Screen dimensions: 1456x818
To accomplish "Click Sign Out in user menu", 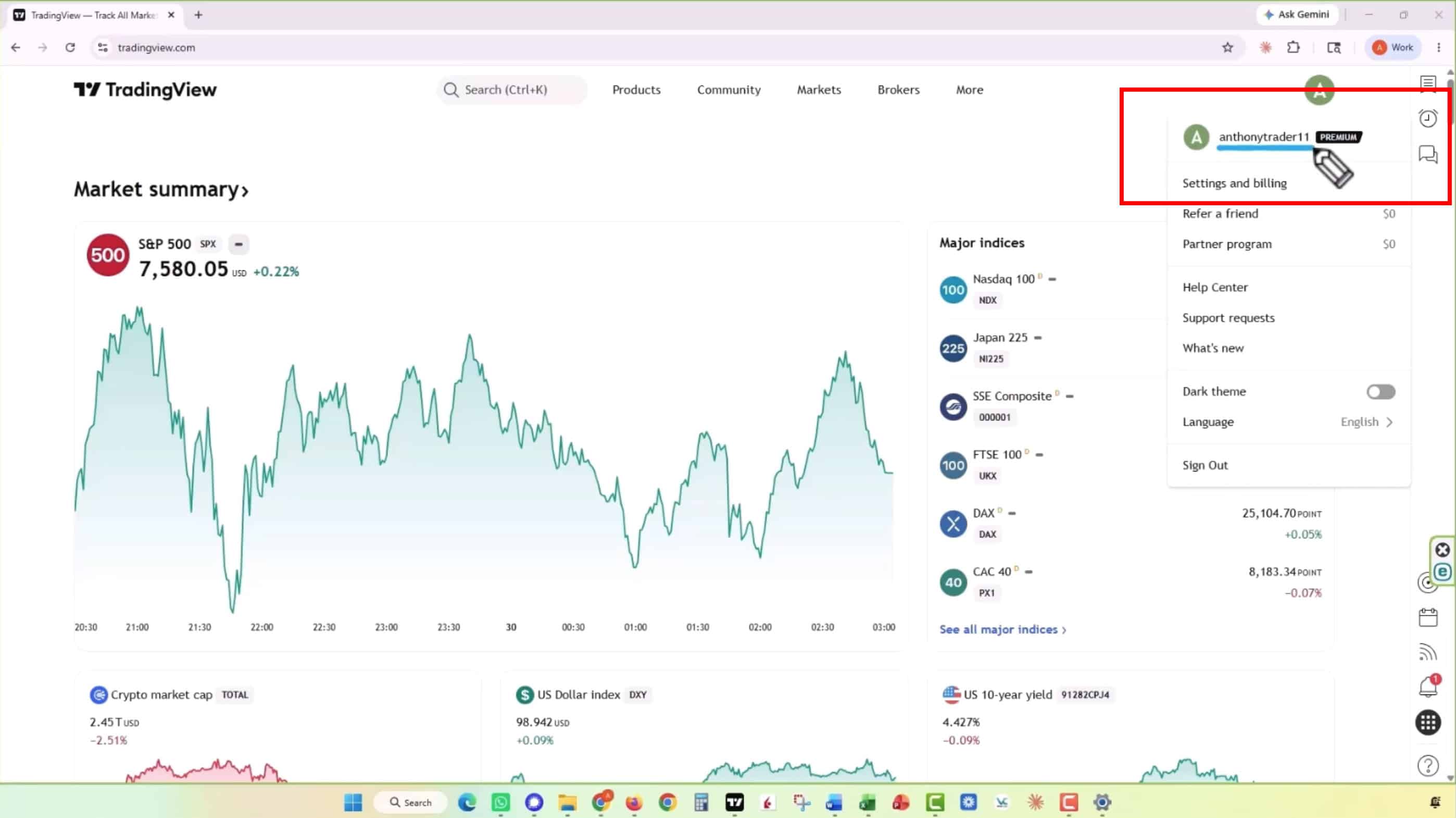I will (1288, 466).
